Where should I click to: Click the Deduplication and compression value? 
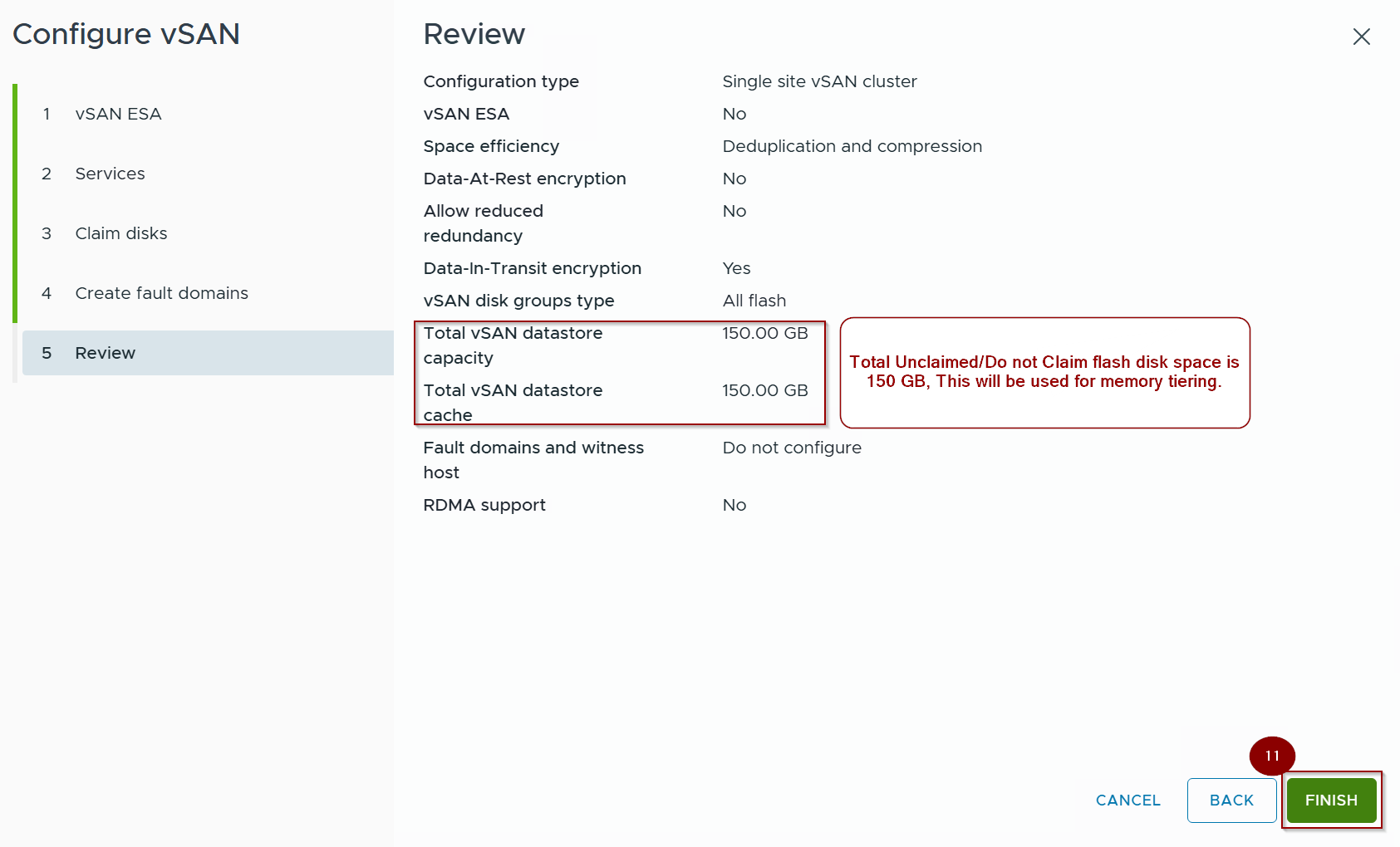tap(852, 146)
